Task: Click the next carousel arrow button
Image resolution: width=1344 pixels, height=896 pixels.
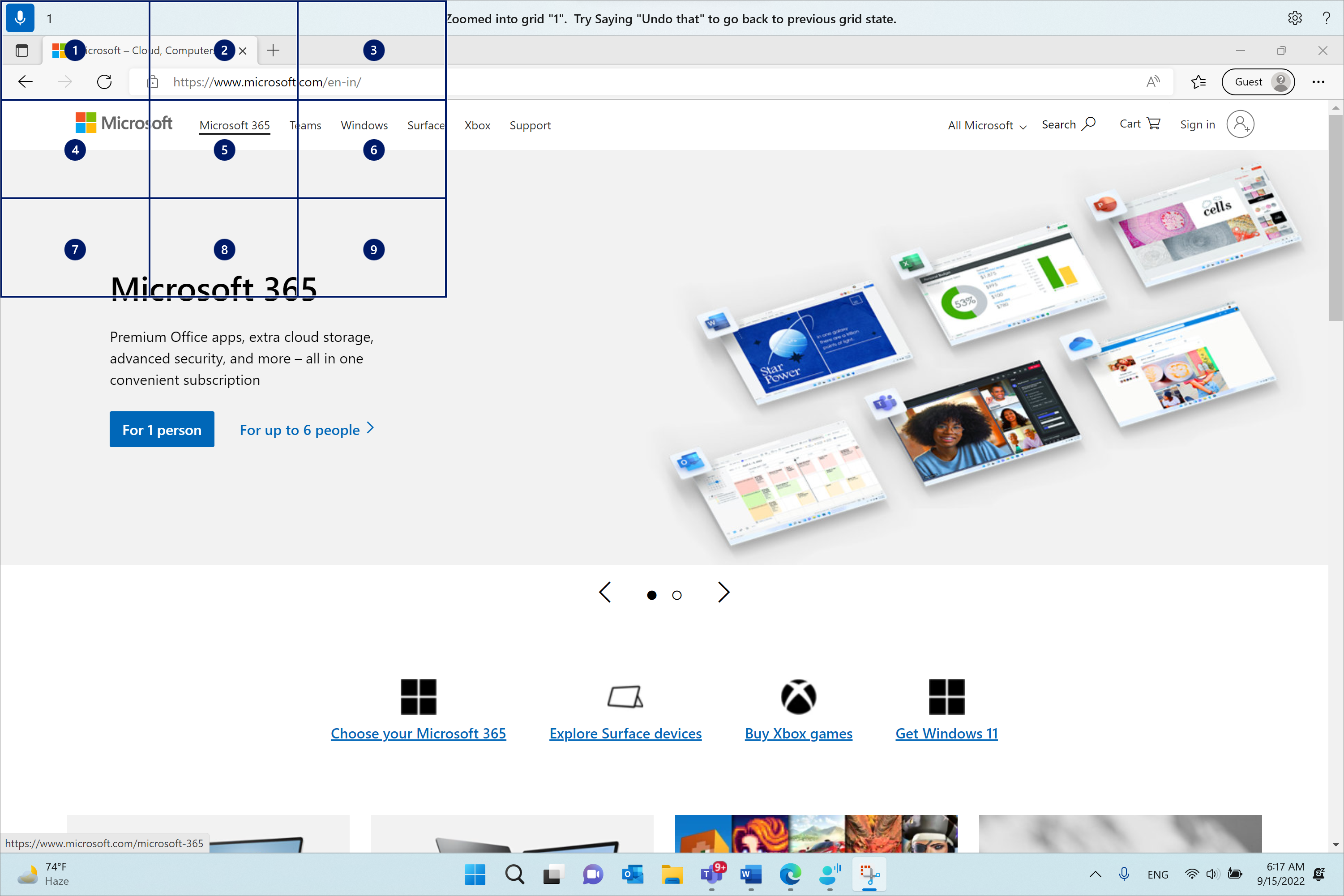Action: (x=724, y=593)
